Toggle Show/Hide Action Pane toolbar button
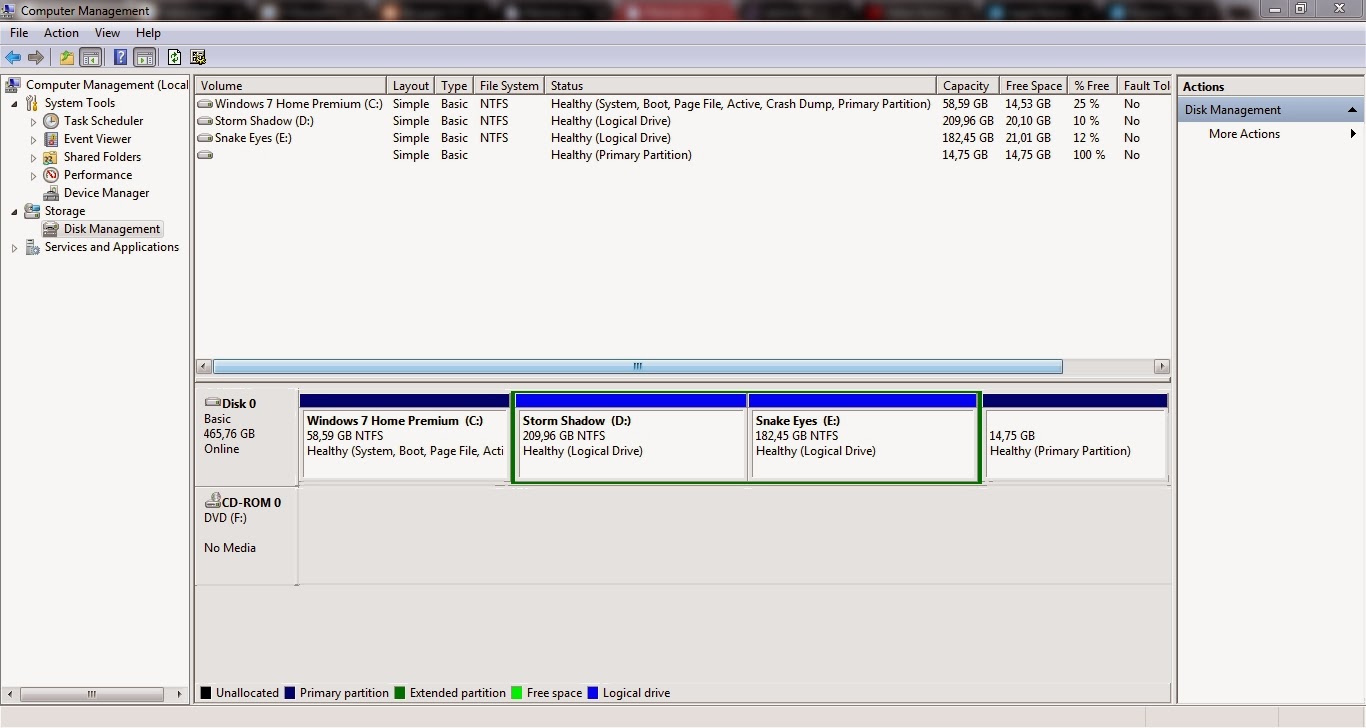Viewport: 1366px width, 728px height. click(x=145, y=57)
